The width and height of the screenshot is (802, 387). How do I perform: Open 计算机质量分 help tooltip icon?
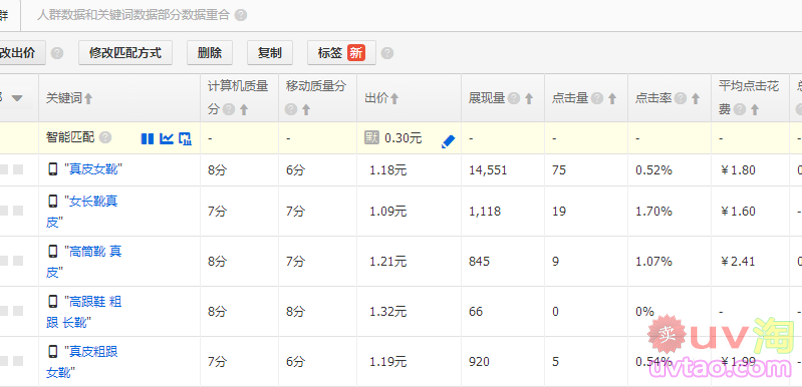[x=229, y=109]
